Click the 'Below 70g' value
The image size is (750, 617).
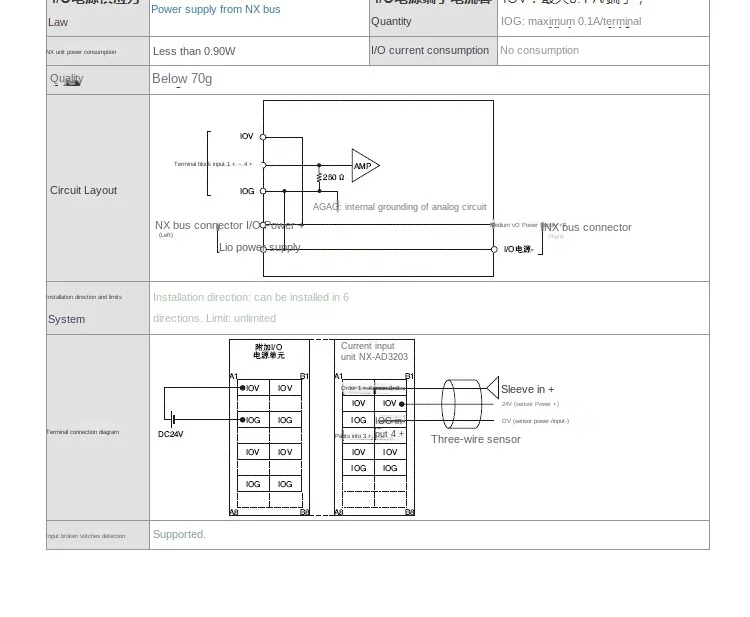pos(182,79)
